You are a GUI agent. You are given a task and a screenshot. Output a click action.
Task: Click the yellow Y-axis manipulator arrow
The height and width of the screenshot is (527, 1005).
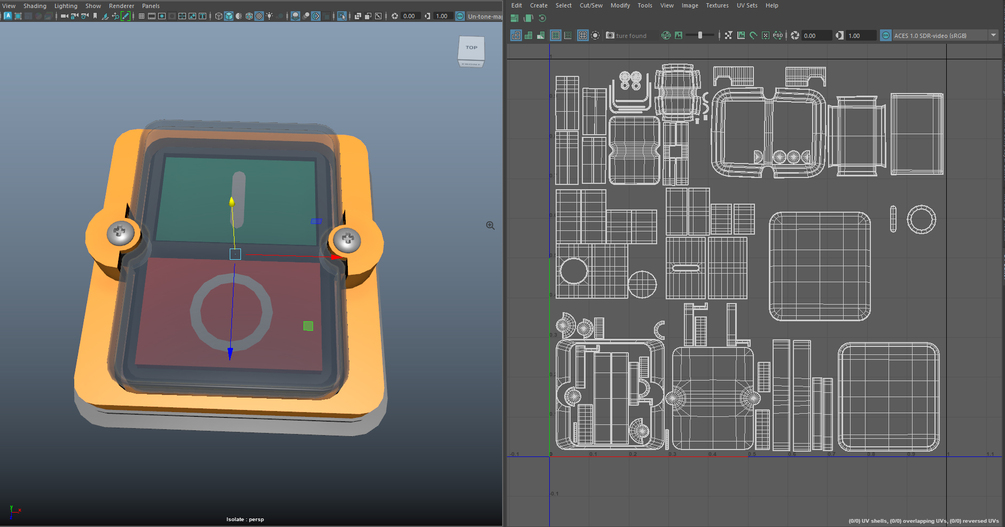(232, 202)
